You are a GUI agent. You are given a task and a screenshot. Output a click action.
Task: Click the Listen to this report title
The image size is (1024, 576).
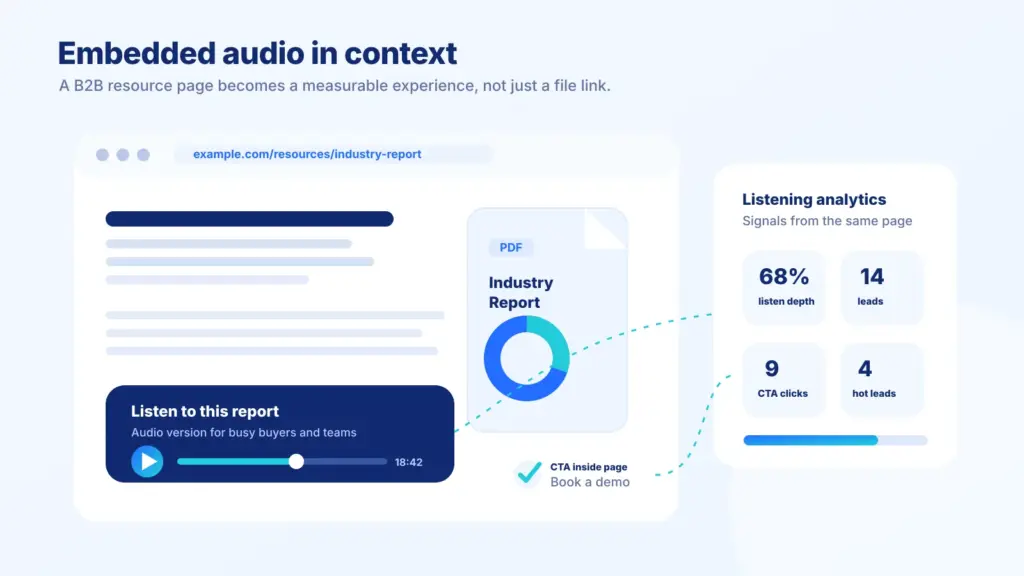pyautogui.click(x=204, y=411)
